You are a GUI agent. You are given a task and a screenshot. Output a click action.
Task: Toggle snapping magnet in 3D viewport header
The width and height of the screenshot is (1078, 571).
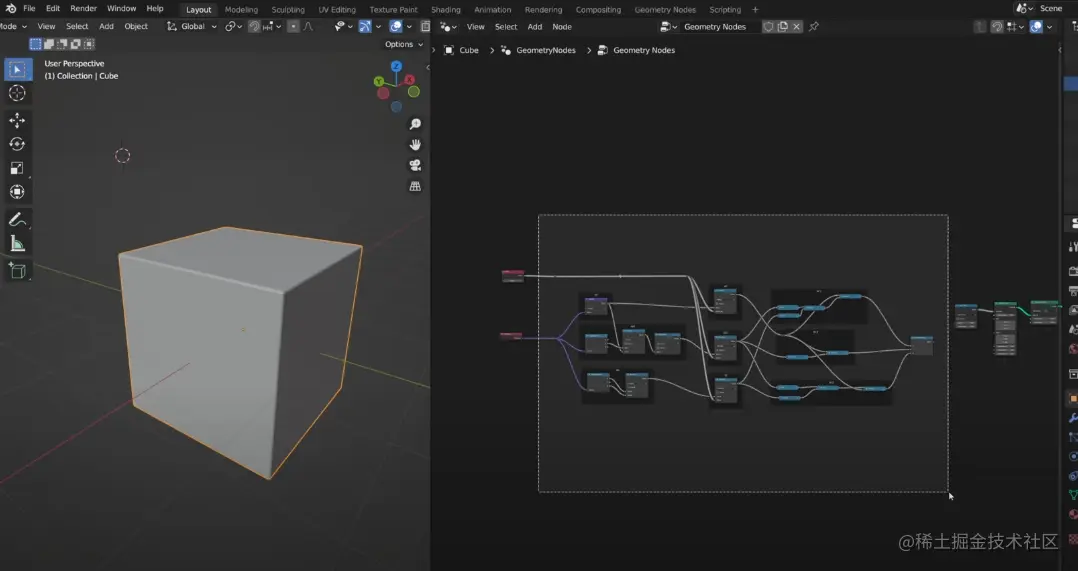pos(254,27)
